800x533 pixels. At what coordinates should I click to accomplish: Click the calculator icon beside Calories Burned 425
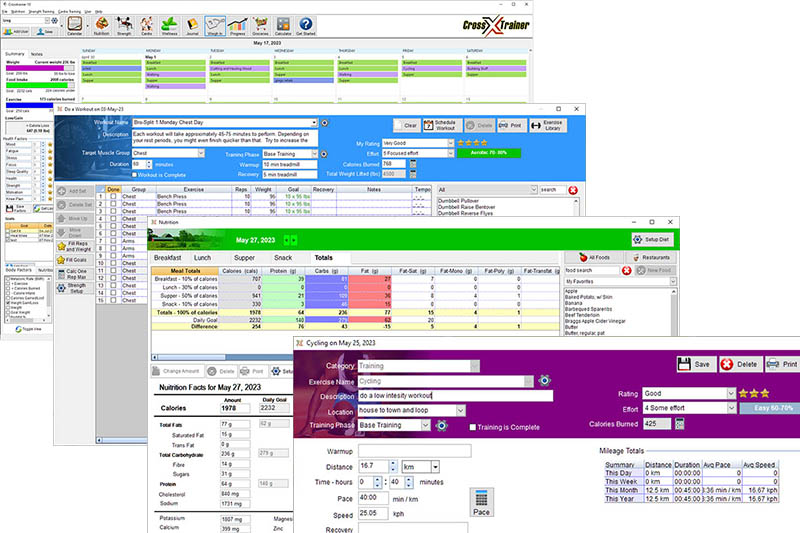[x=680, y=424]
